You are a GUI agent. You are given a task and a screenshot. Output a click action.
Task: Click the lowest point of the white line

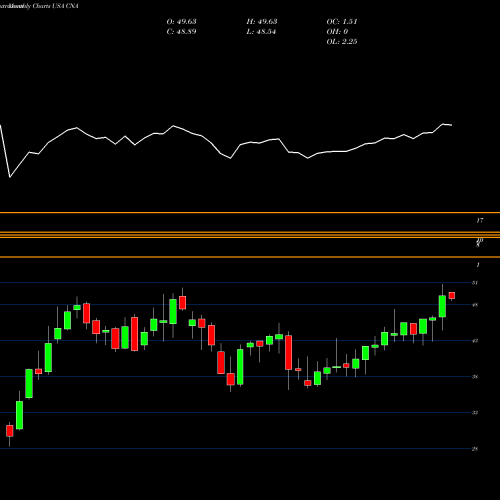point(10,177)
